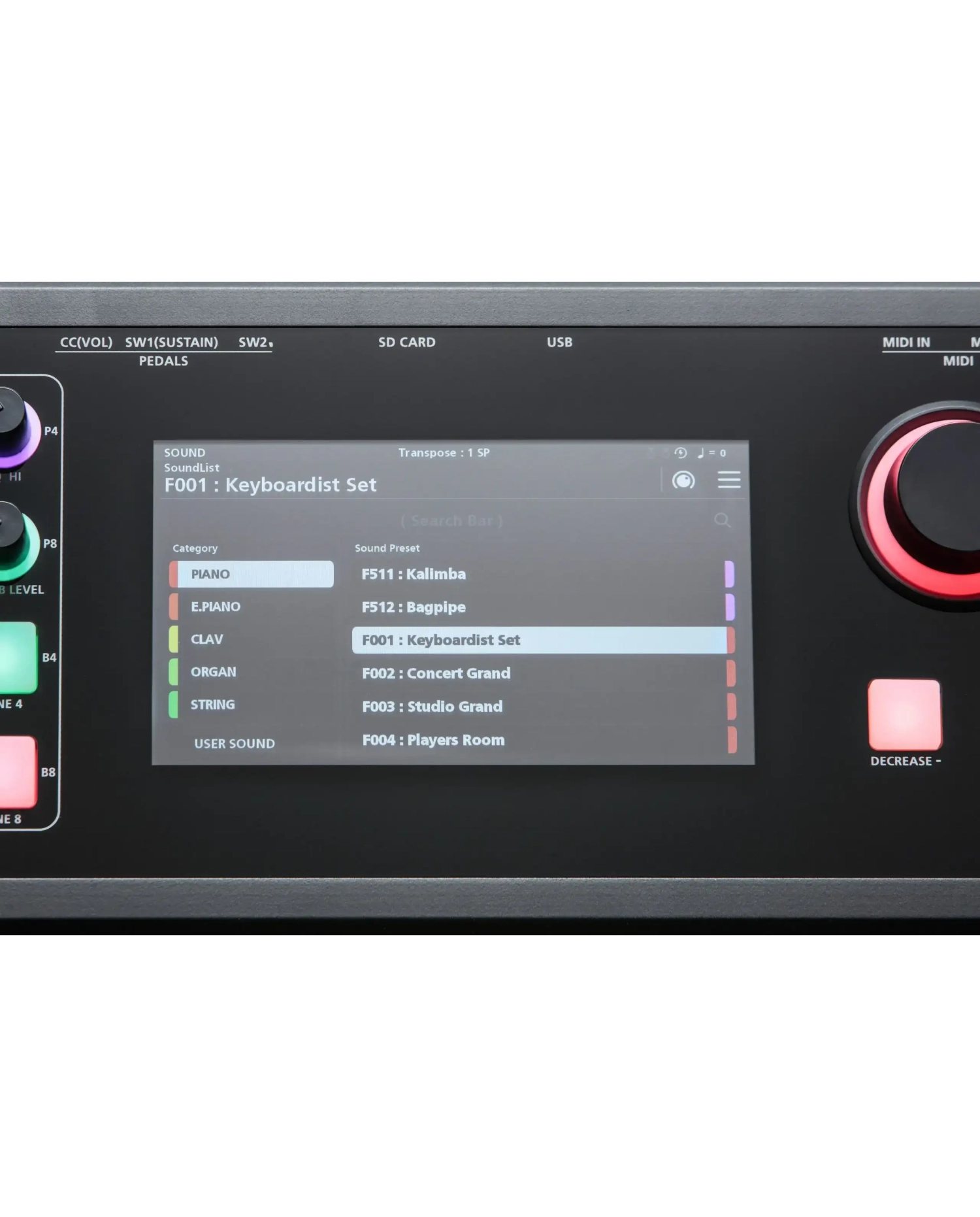Tap the Sound Preset column heading
Viewport: 980px width, 1217px height.
387,548
